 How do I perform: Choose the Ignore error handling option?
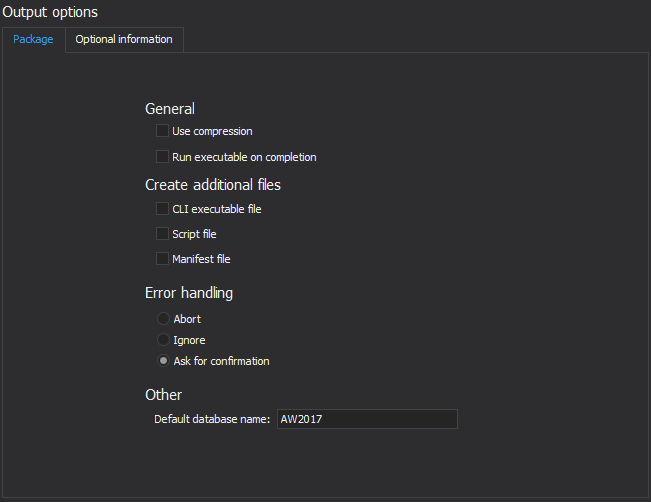pyautogui.click(x=163, y=340)
